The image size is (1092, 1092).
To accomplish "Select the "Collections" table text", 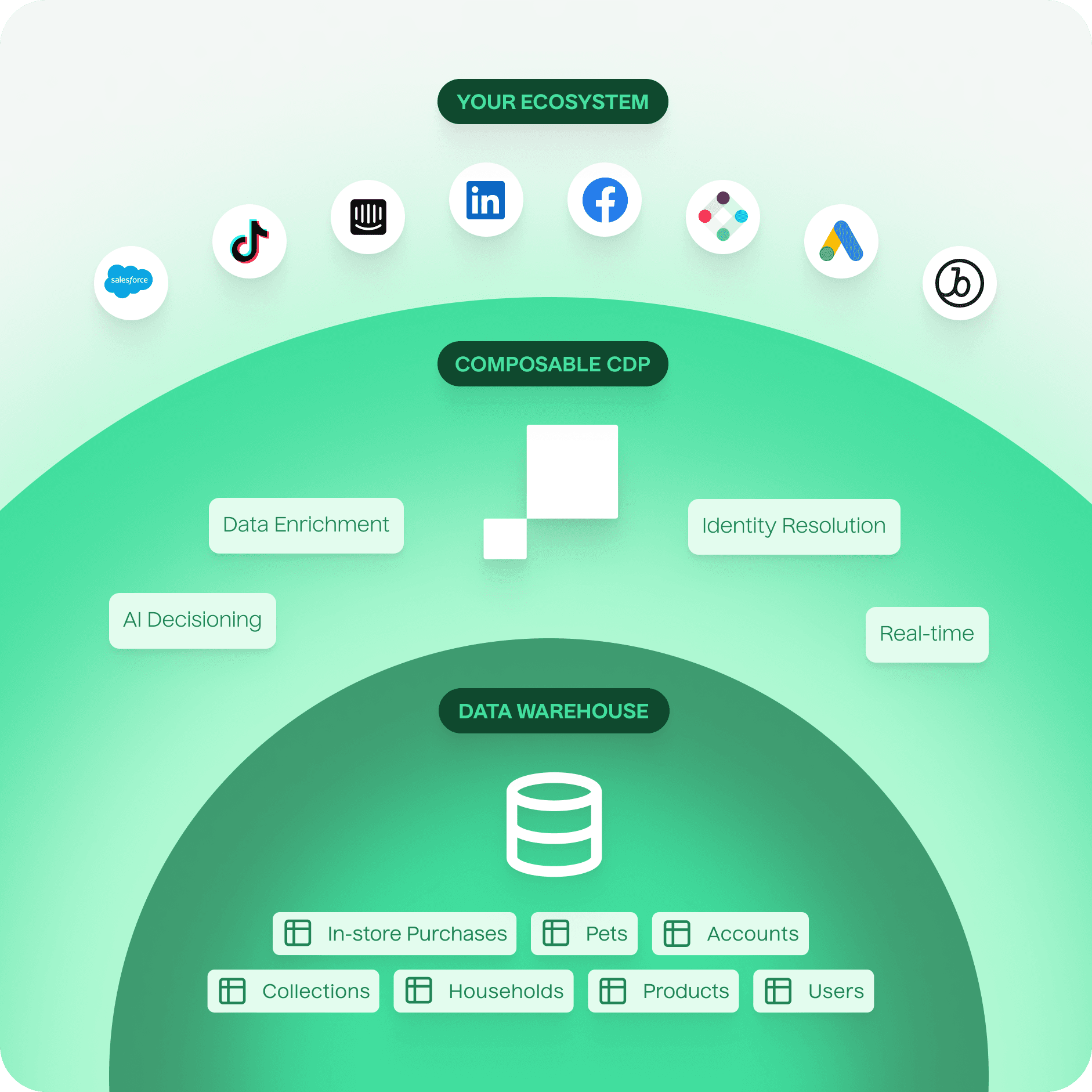I will (316, 991).
